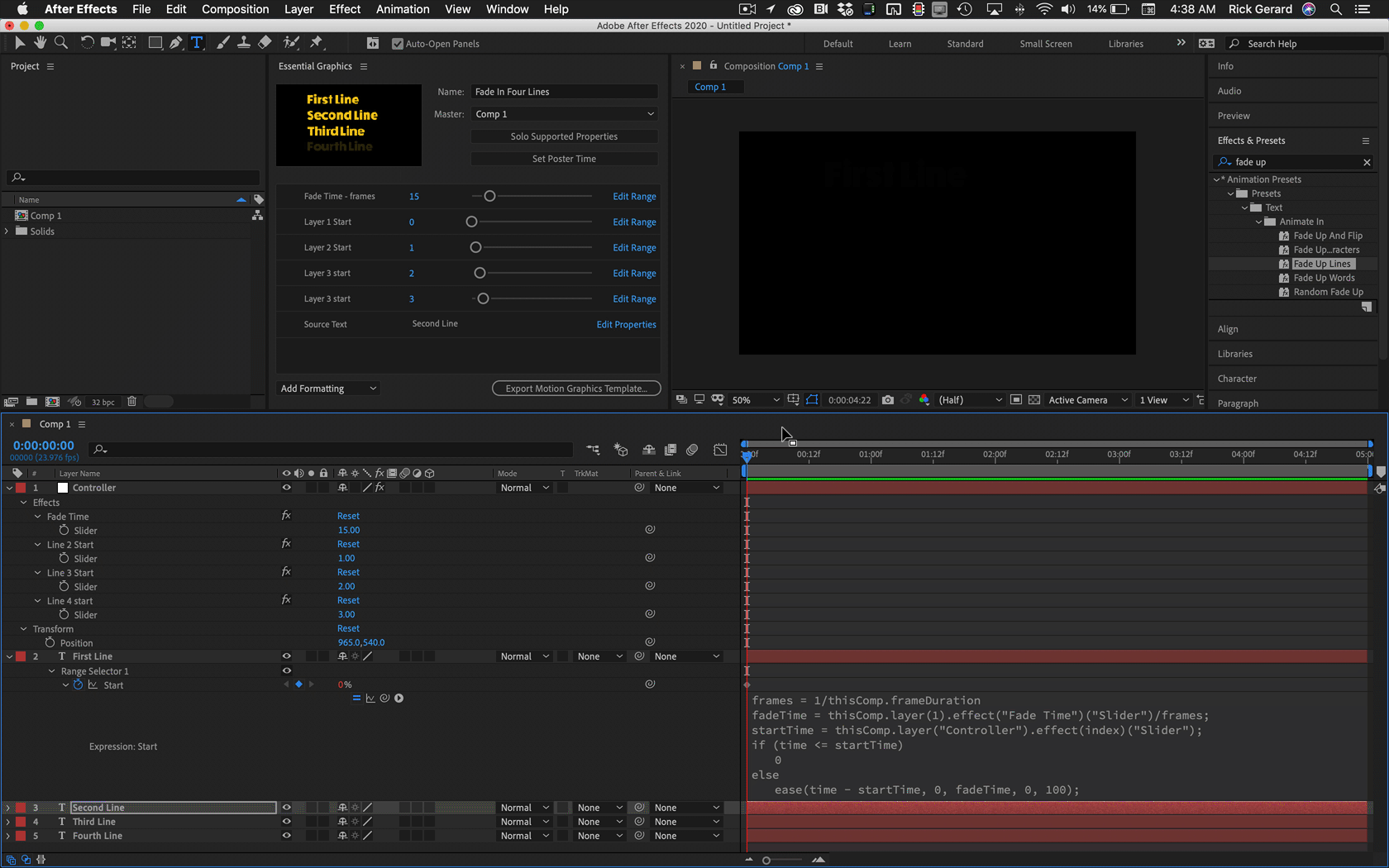Switch to the Learn workspace
This screenshot has width=1389, height=868.
coord(900,44)
